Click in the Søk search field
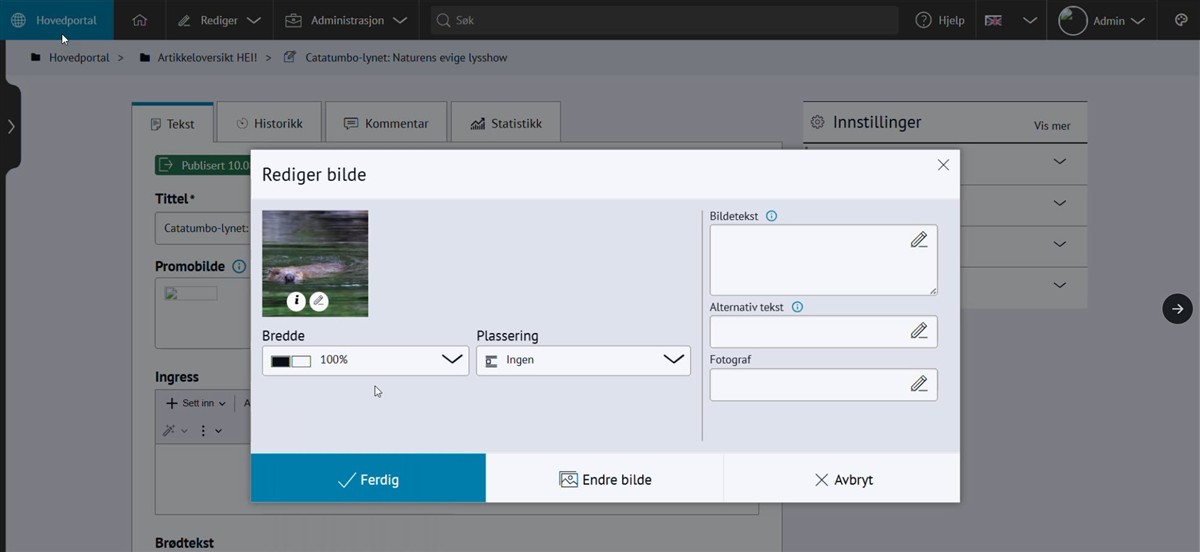The image size is (1200, 552). coord(665,20)
